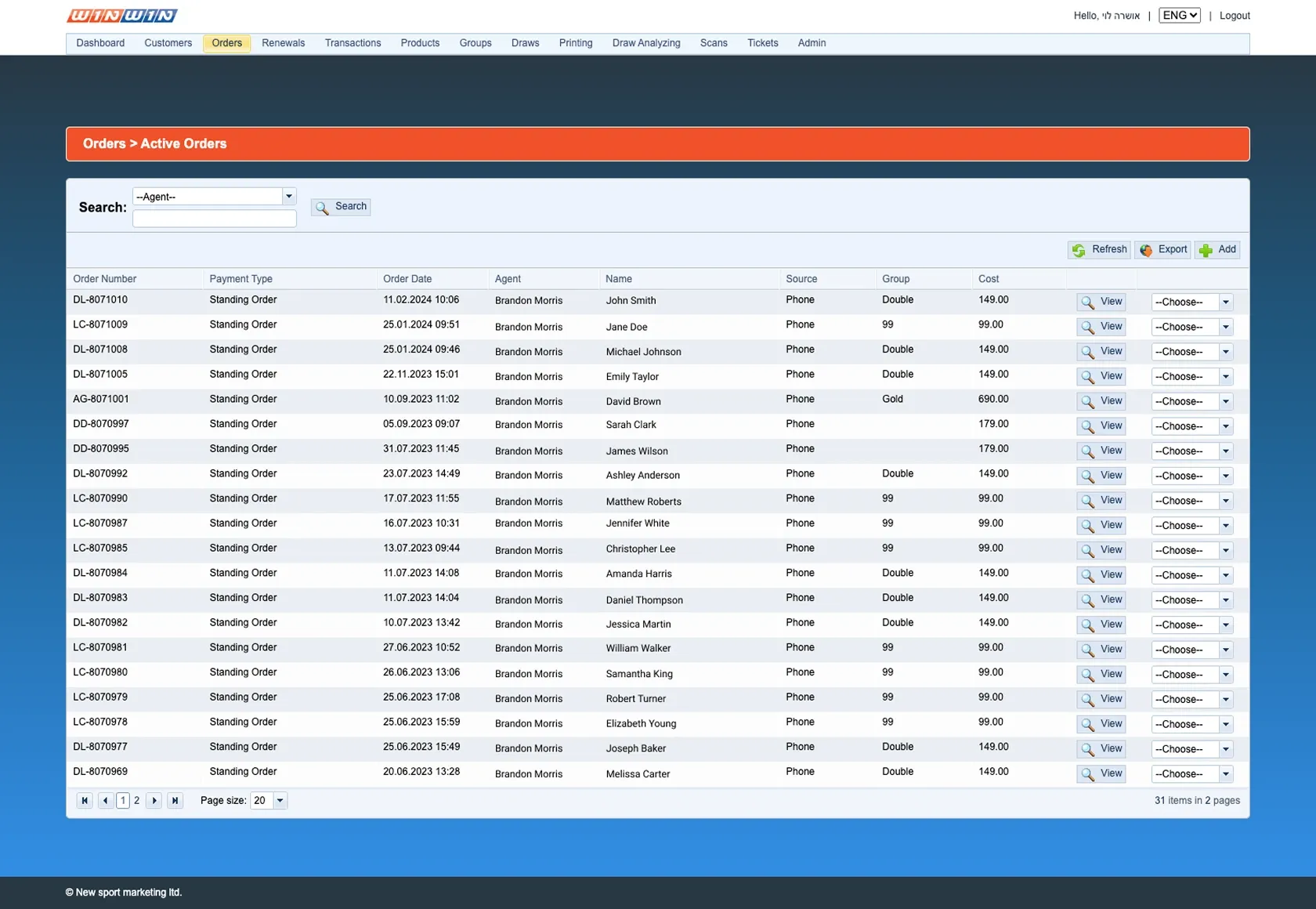This screenshot has width=1316, height=909.
Task: View order LC-8071009 for Jane Doe
Action: 1101,327
